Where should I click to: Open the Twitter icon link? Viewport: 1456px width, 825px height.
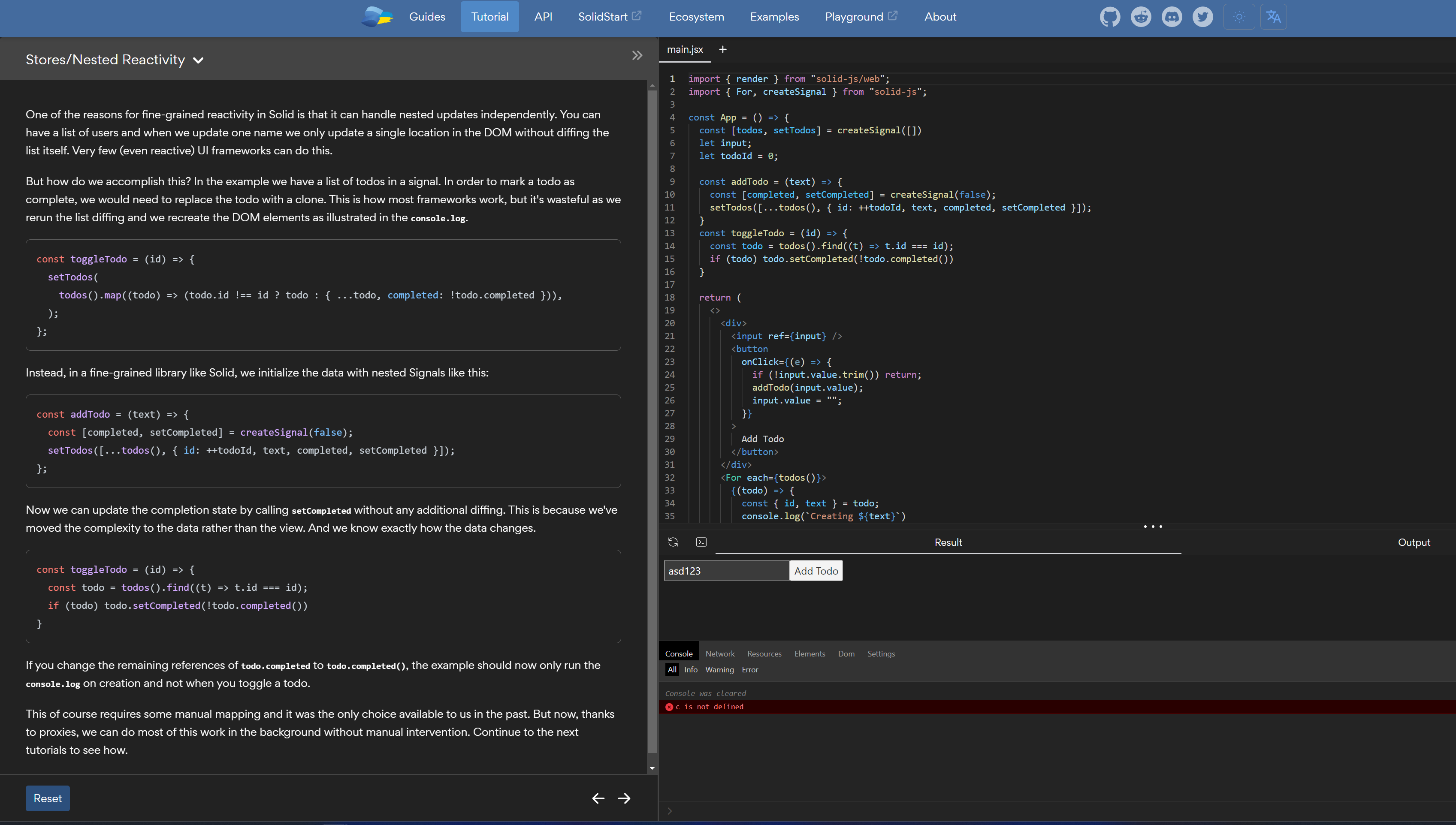(1202, 17)
